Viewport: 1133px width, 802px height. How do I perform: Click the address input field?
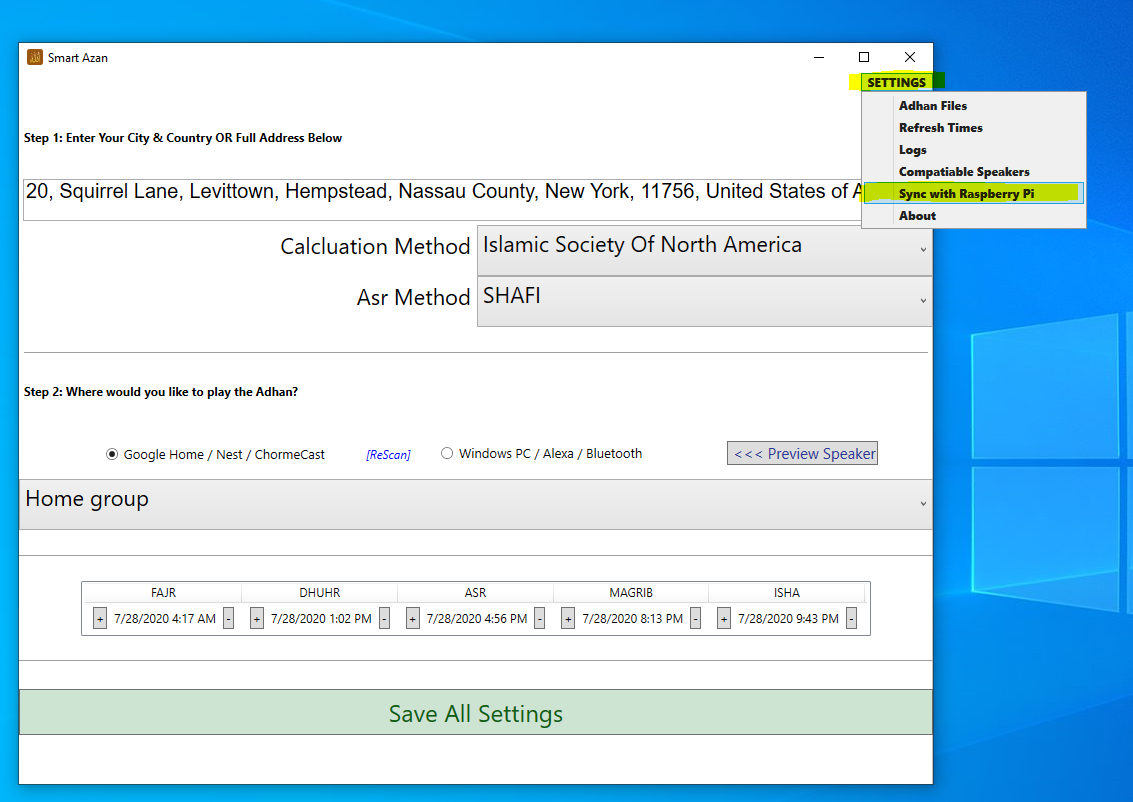tap(442, 199)
